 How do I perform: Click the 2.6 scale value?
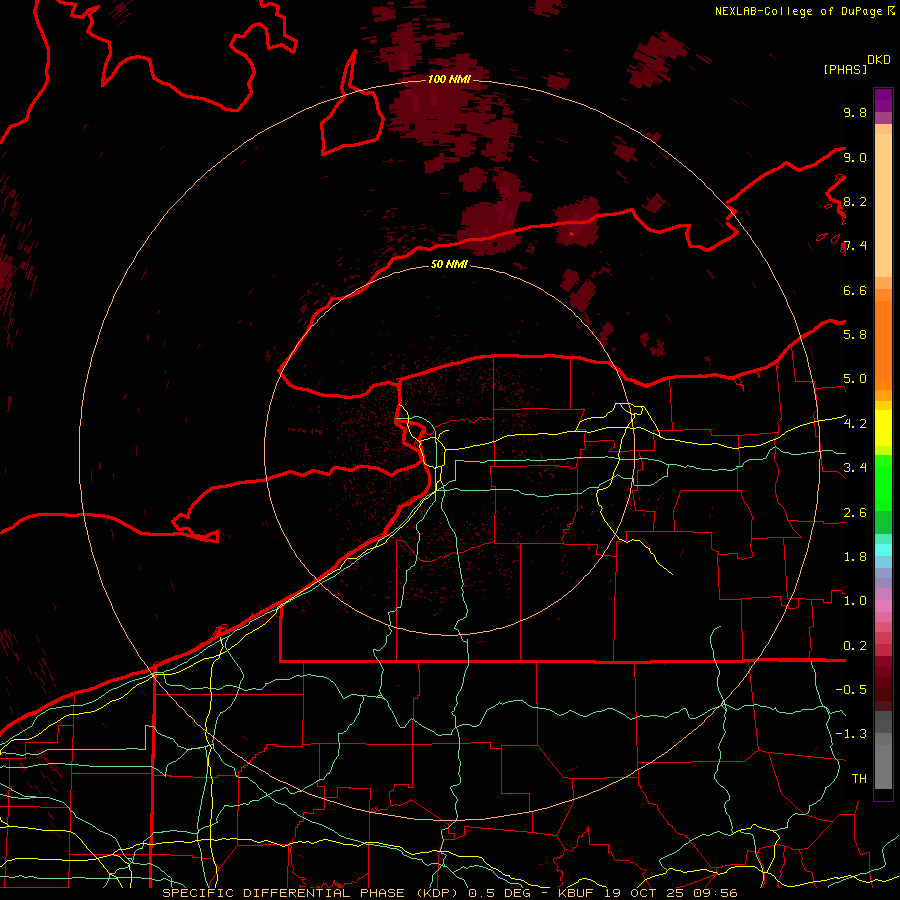[x=855, y=513]
